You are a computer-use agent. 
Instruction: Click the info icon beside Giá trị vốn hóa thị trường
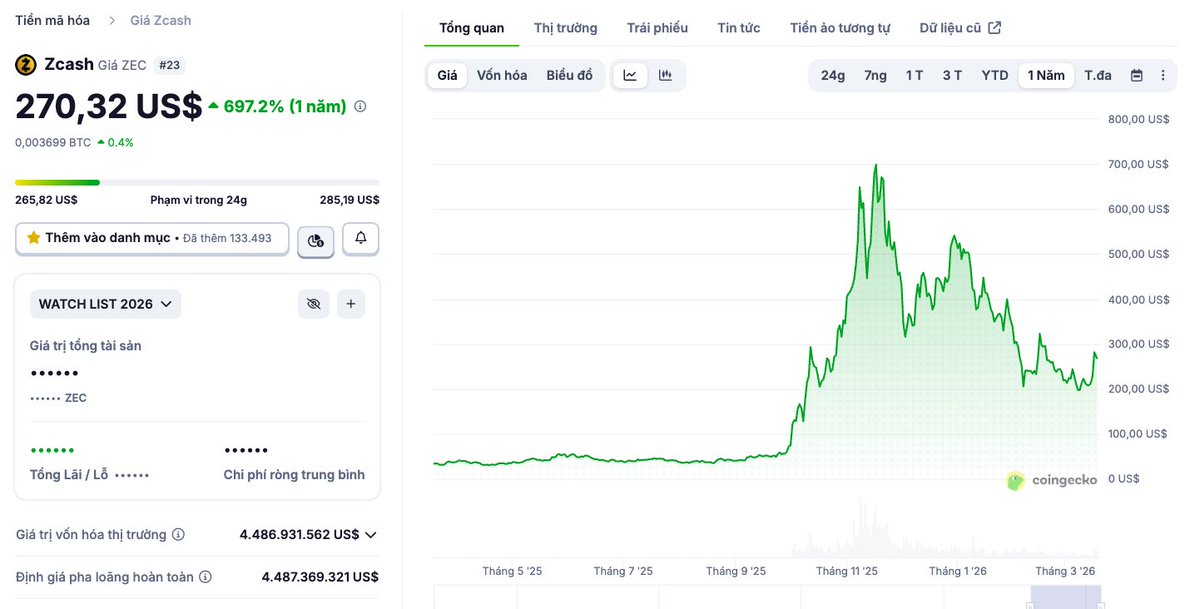[178, 535]
